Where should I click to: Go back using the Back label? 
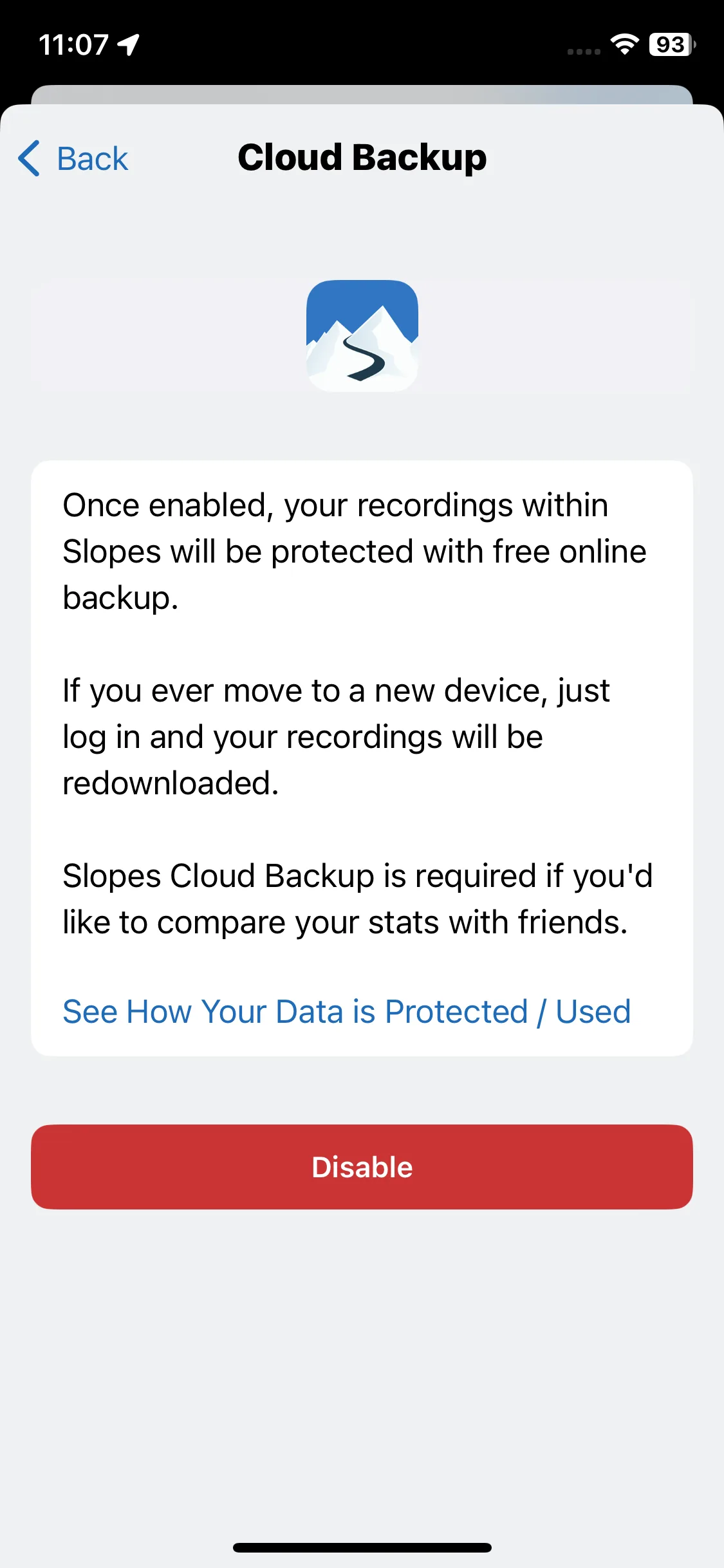point(93,158)
